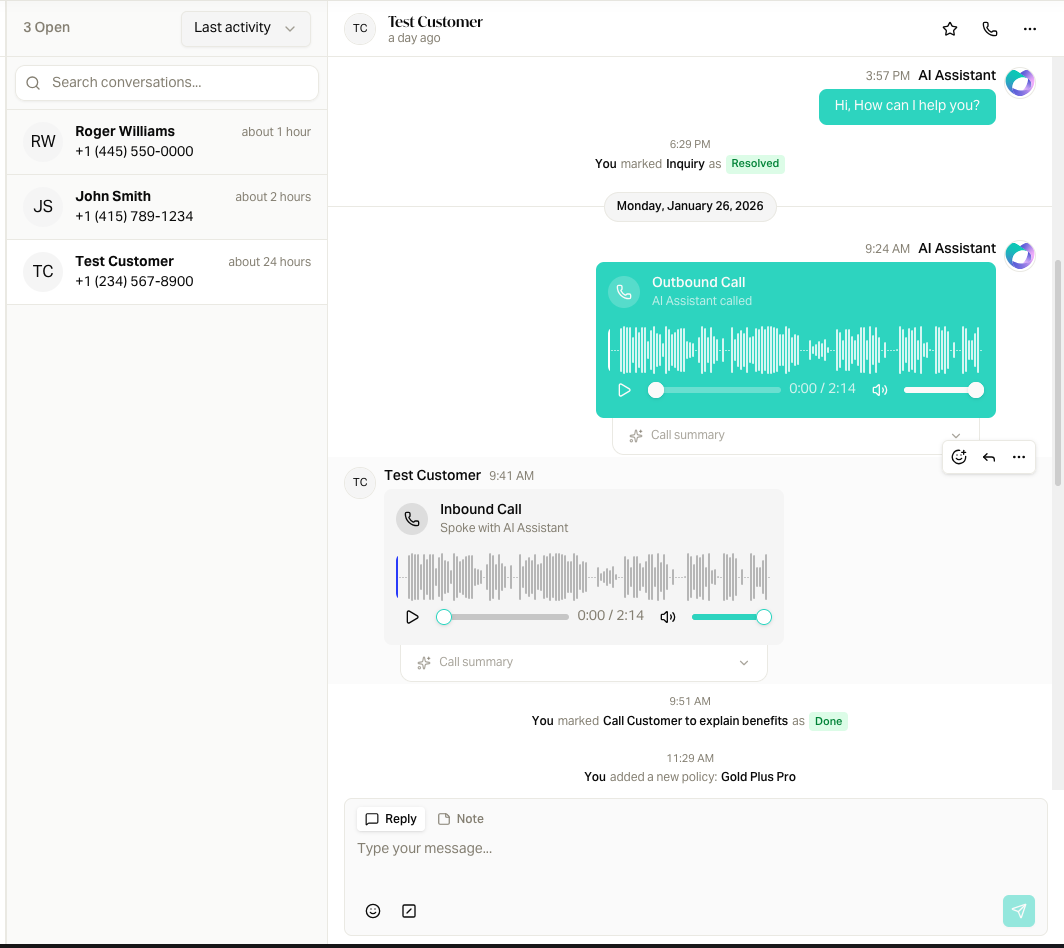The image size is (1064, 948).
Task: Click TC avatar in conversation header
Action: pyautogui.click(x=360, y=29)
